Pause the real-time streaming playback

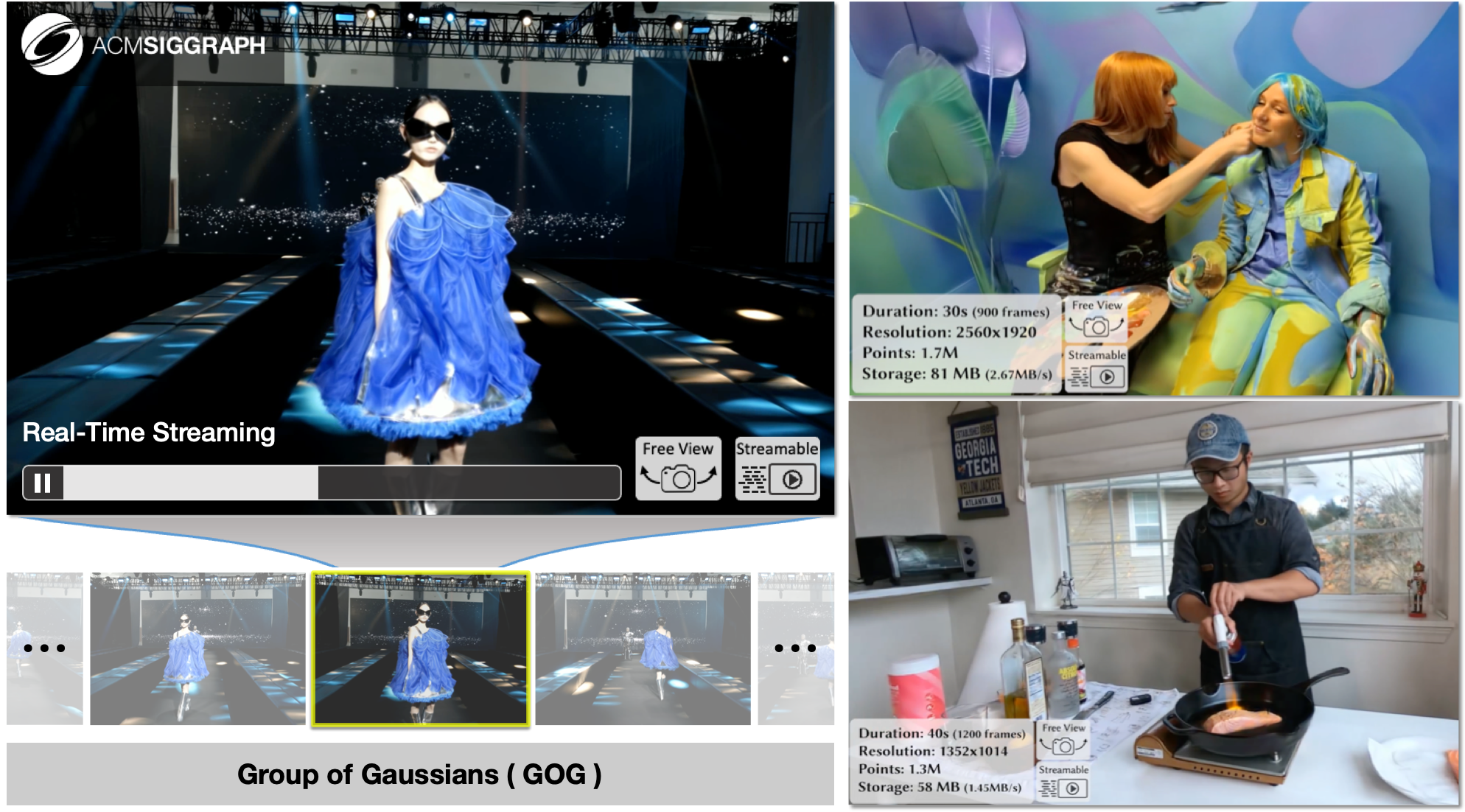[43, 483]
